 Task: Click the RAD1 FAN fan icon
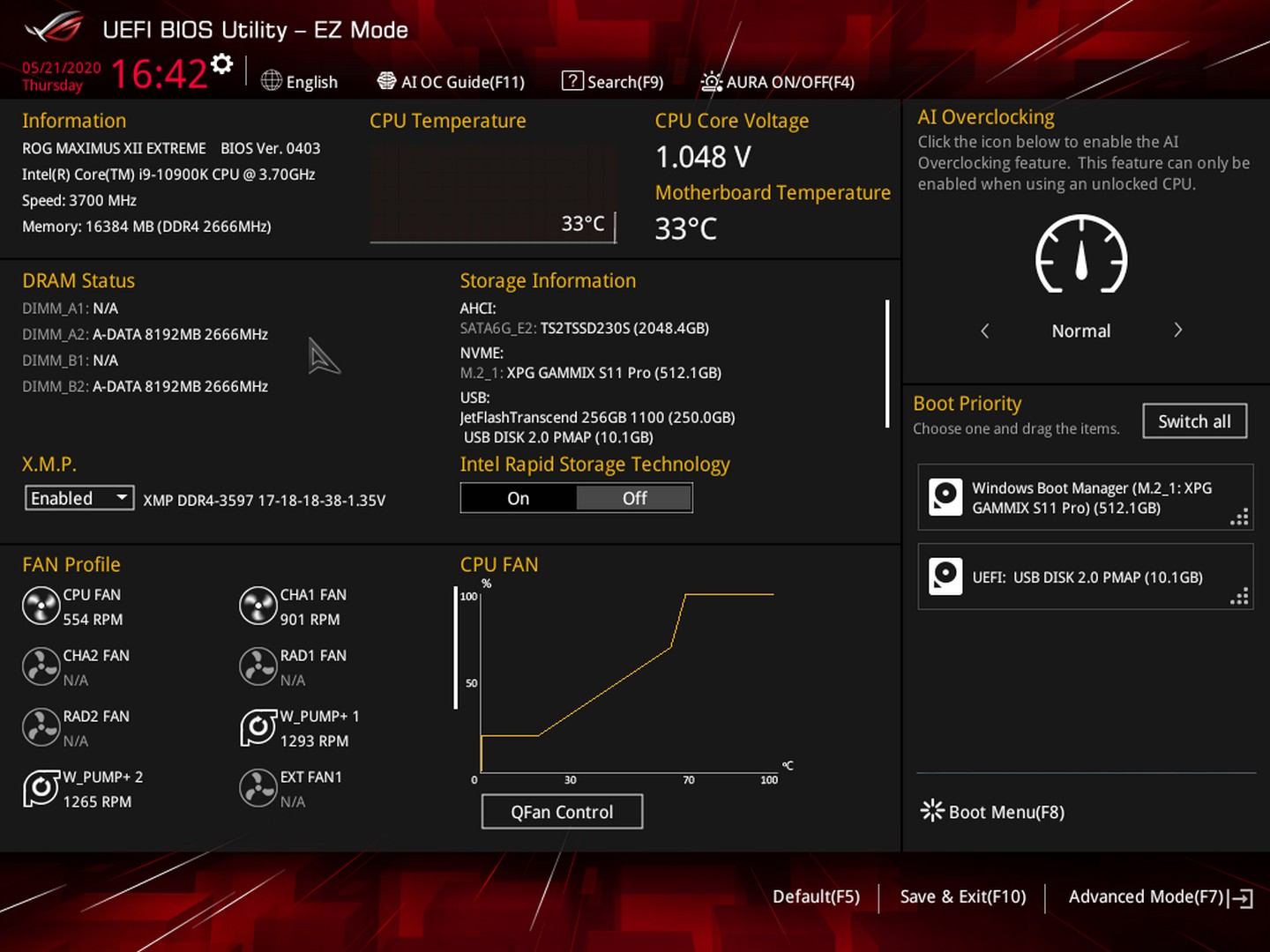(x=258, y=667)
